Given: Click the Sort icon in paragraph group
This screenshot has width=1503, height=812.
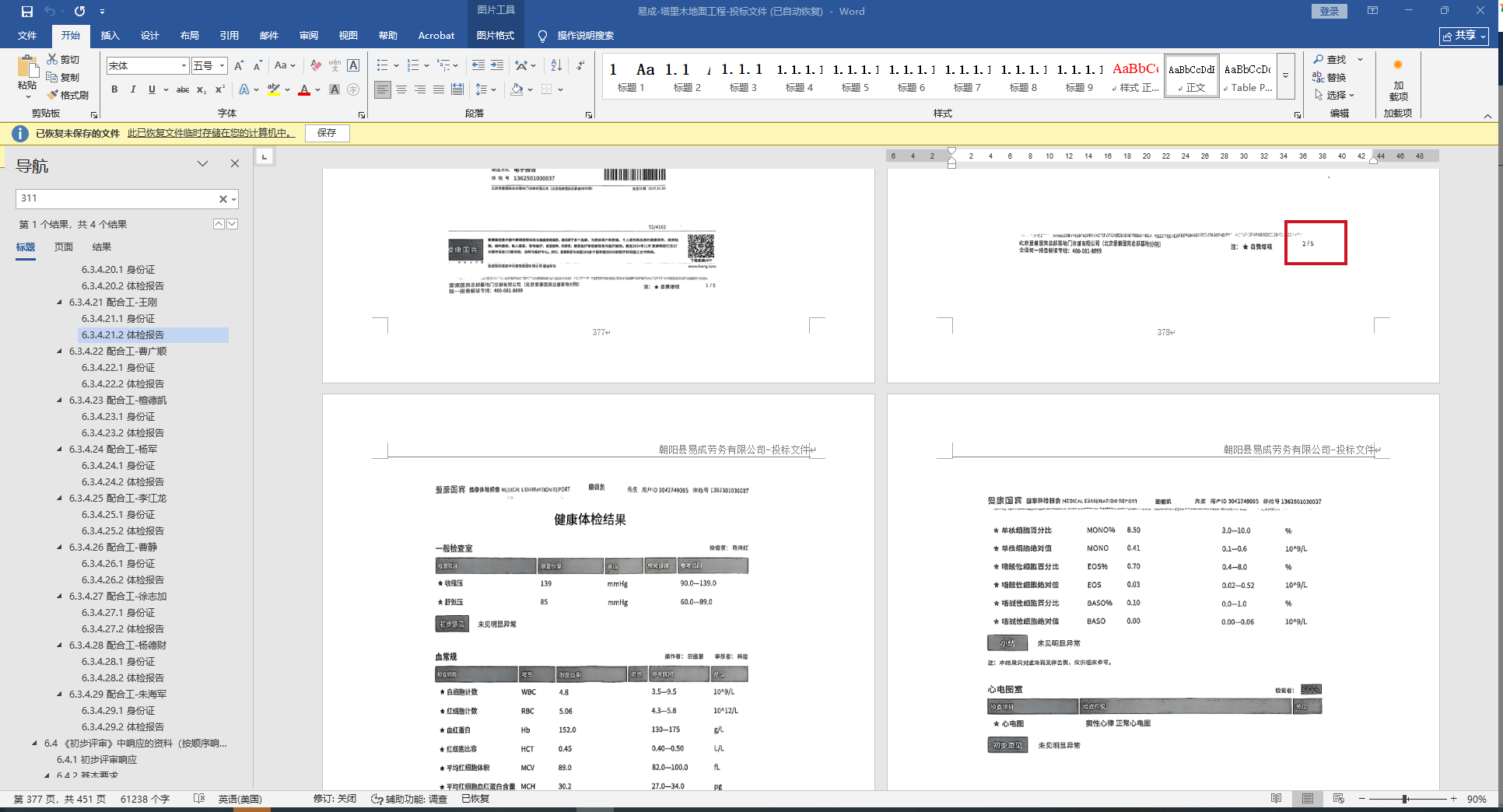Looking at the screenshot, I should pos(556,65).
